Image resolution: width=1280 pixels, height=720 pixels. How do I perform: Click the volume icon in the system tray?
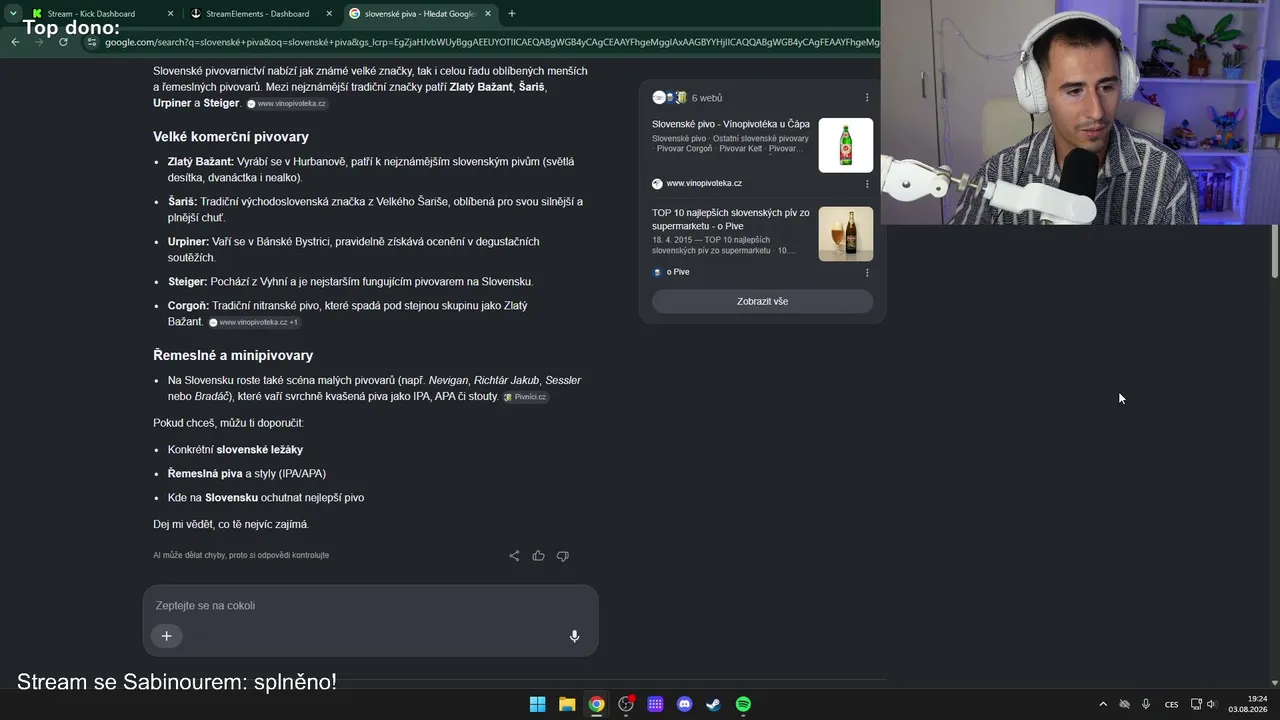(1211, 704)
